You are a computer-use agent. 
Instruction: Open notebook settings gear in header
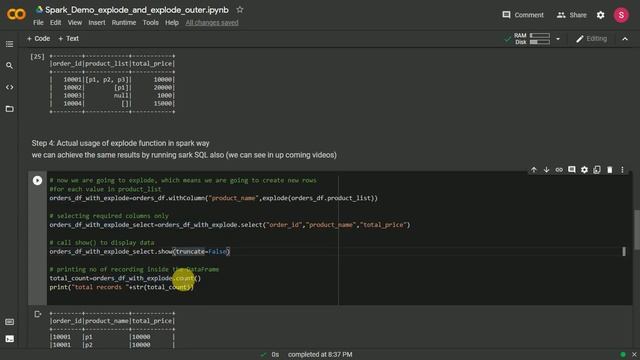coord(600,15)
